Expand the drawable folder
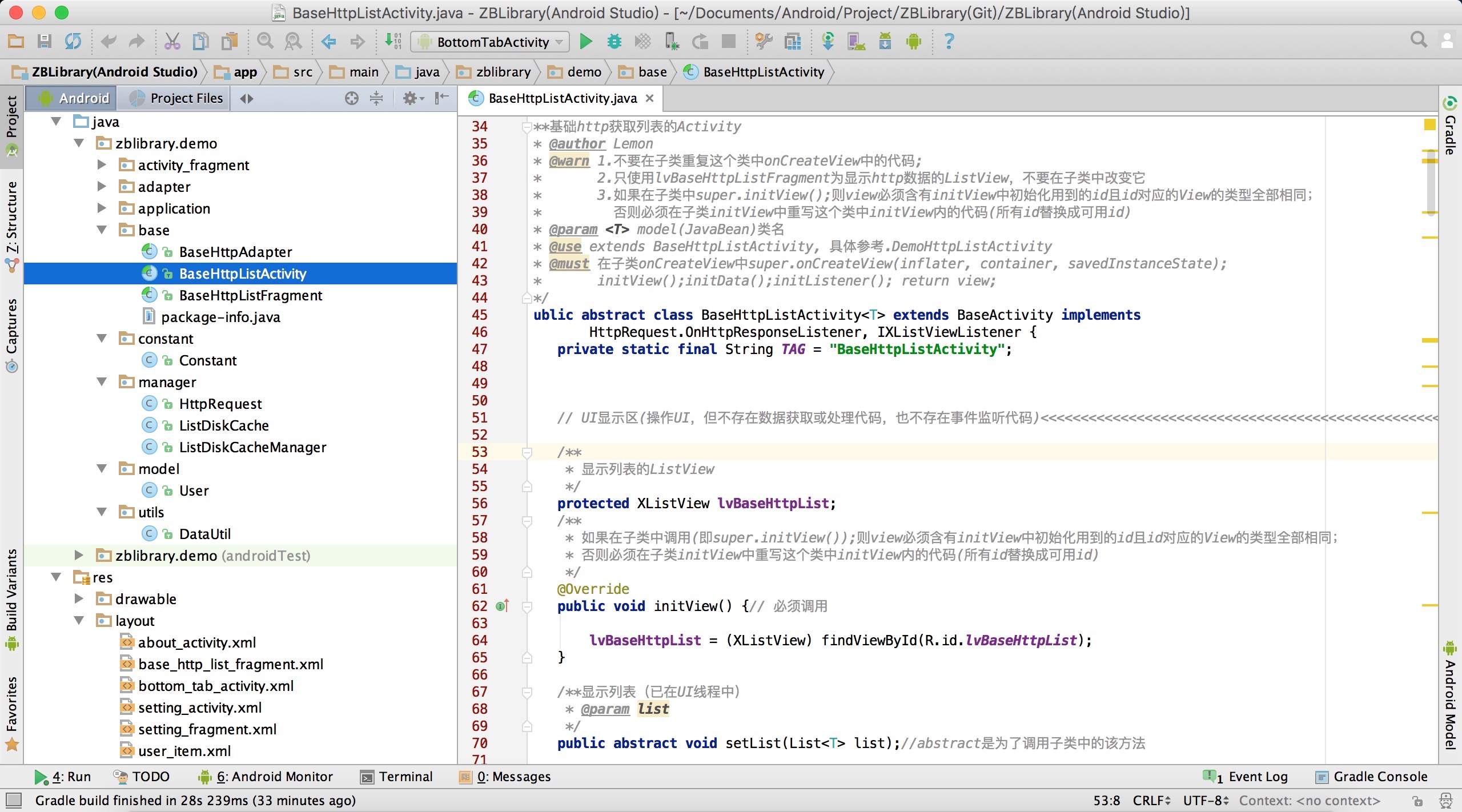Image resolution: width=1462 pixels, height=812 pixels. click(x=79, y=598)
